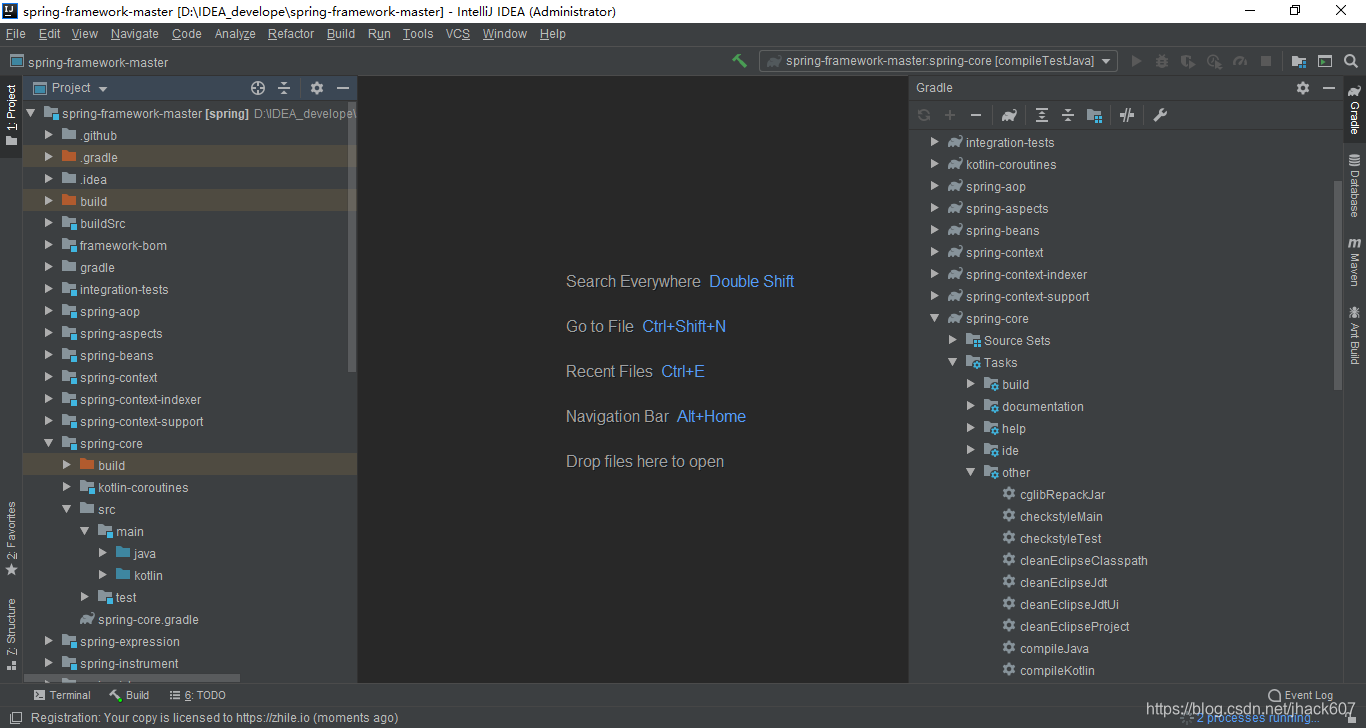Click the Gradle reimport refresh icon
The image size is (1366, 728).
[924, 115]
